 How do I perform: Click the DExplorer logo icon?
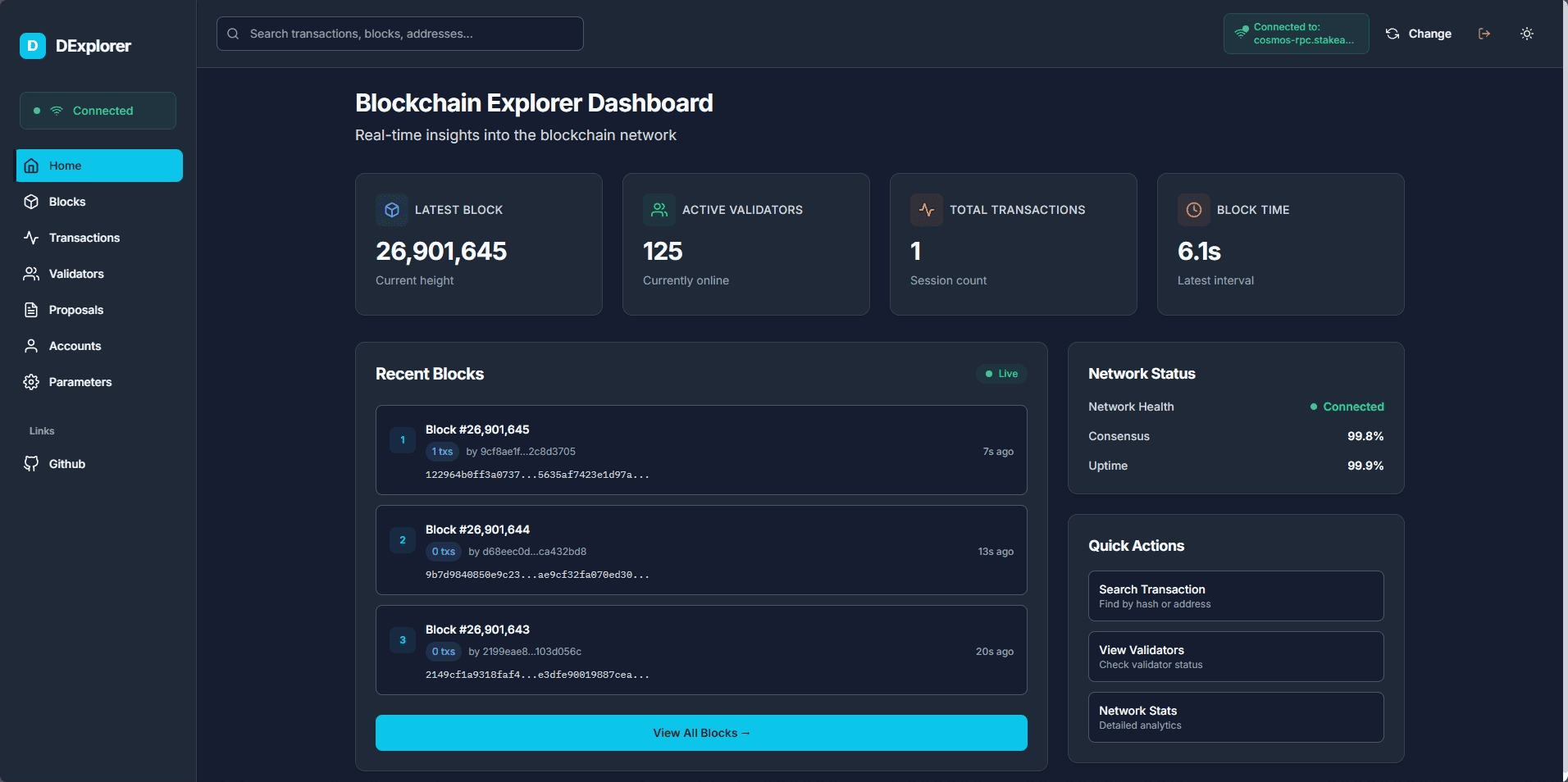coord(33,46)
